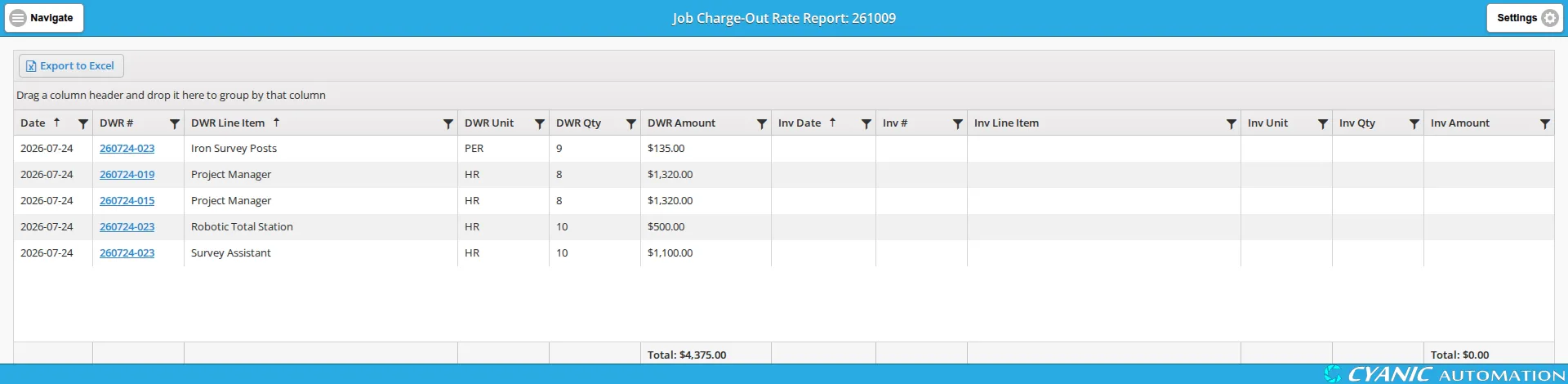The image size is (1568, 384).
Task: Open filter for Inv Amount column
Action: pos(1545,123)
